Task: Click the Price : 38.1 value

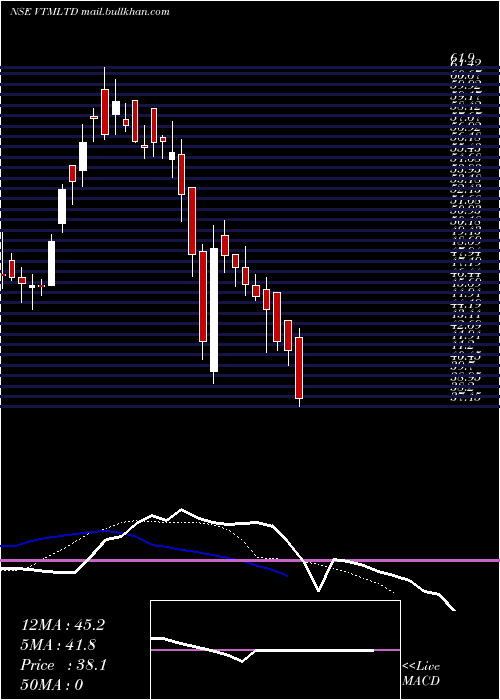Action: point(63,665)
